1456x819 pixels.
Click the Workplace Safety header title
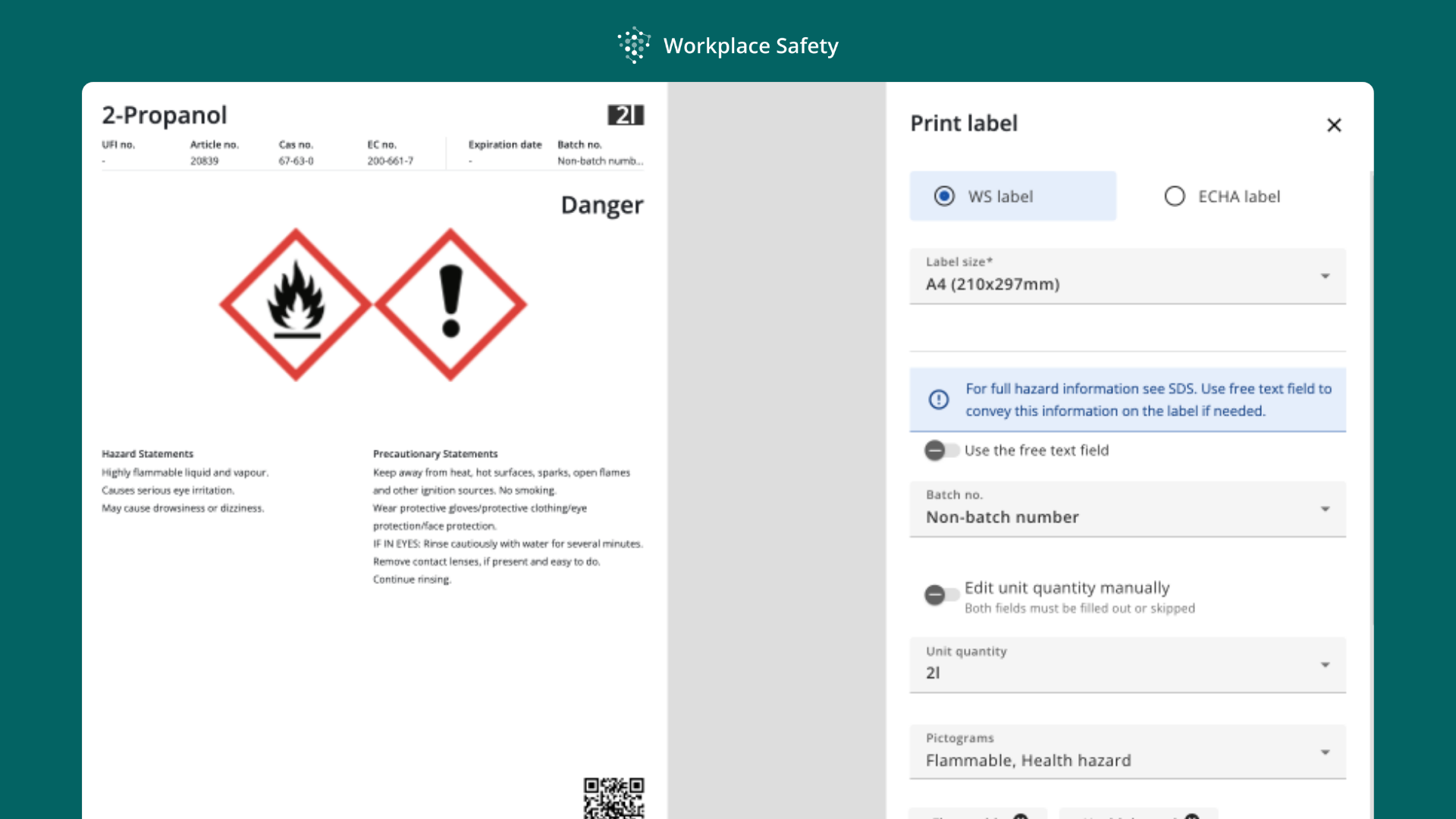pyautogui.click(x=751, y=45)
